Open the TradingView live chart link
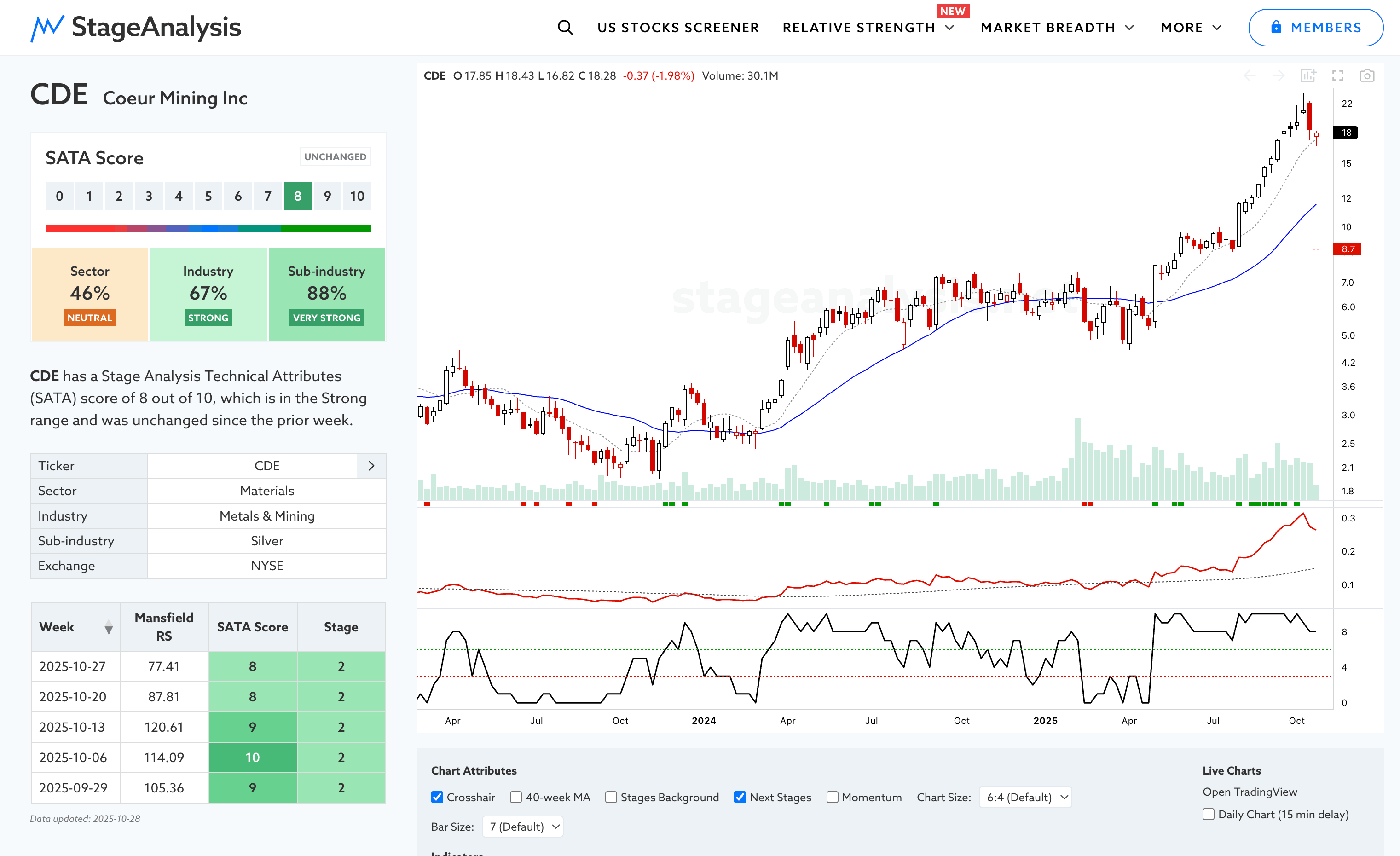Screen dimensions: 1400x856 pyautogui.click(x=1250, y=791)
